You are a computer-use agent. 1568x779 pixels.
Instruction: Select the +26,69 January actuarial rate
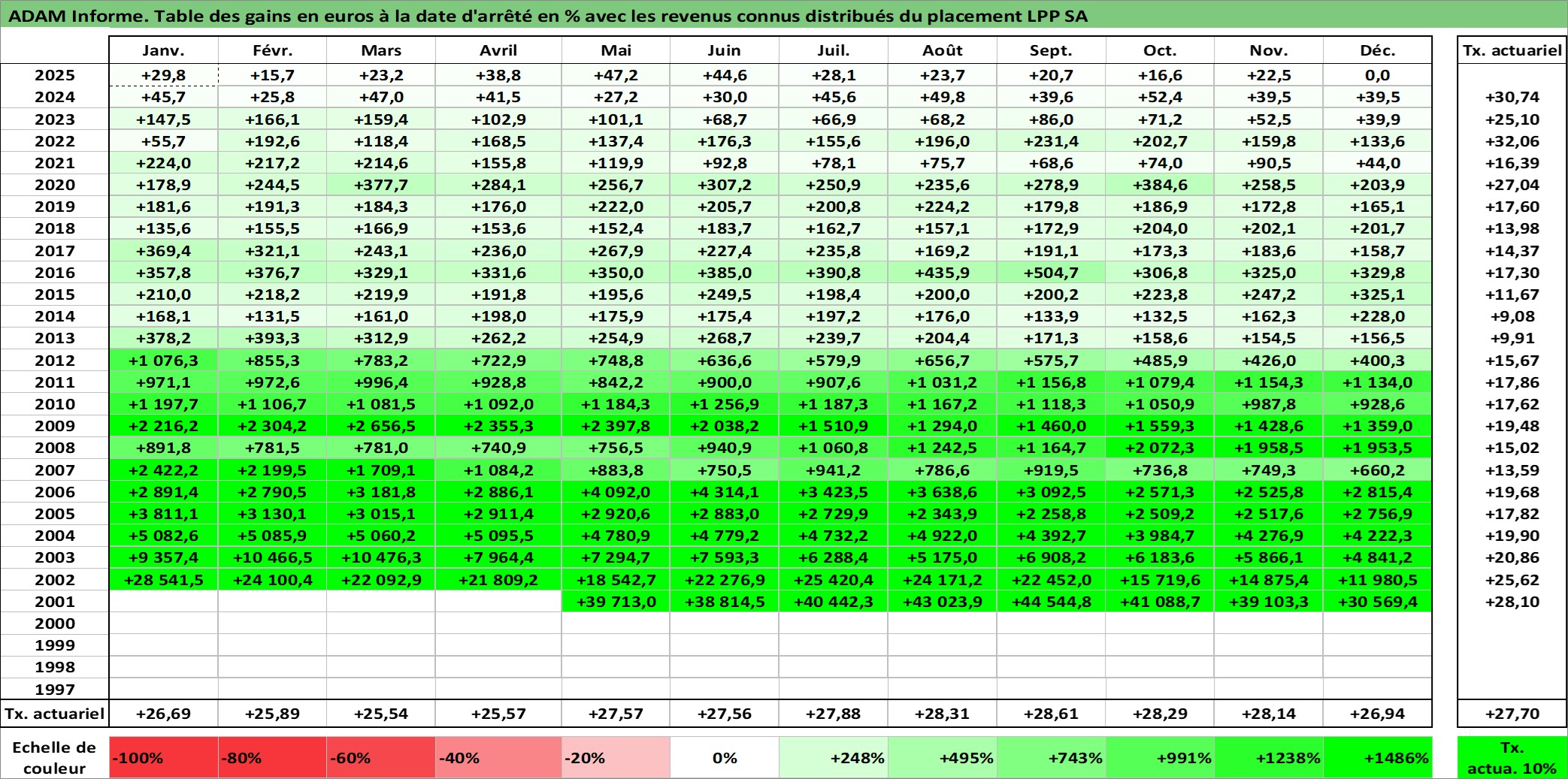[x=163, y=714]
